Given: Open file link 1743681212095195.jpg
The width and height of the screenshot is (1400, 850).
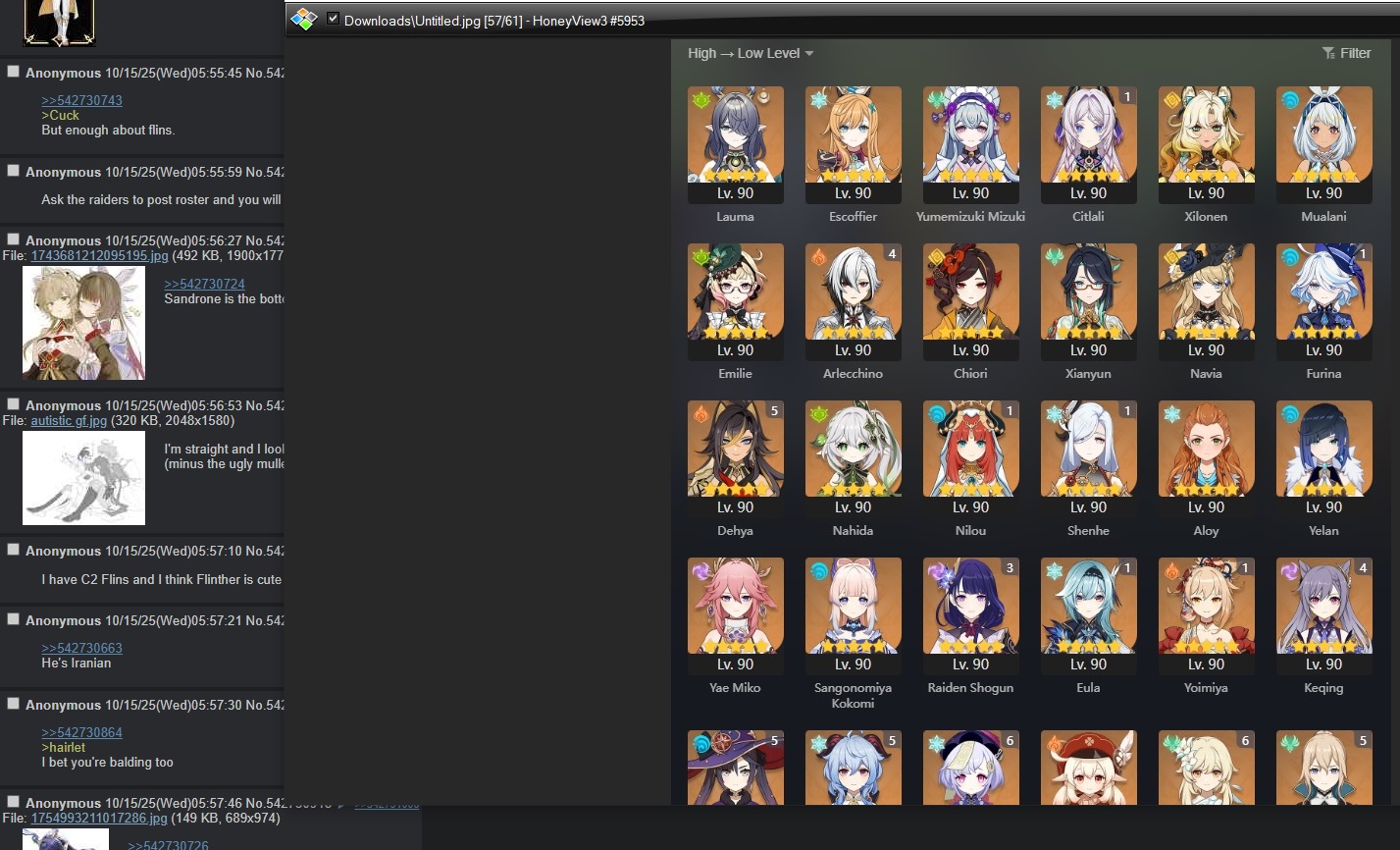Looking at the screenshot, I should click(99, 255).
